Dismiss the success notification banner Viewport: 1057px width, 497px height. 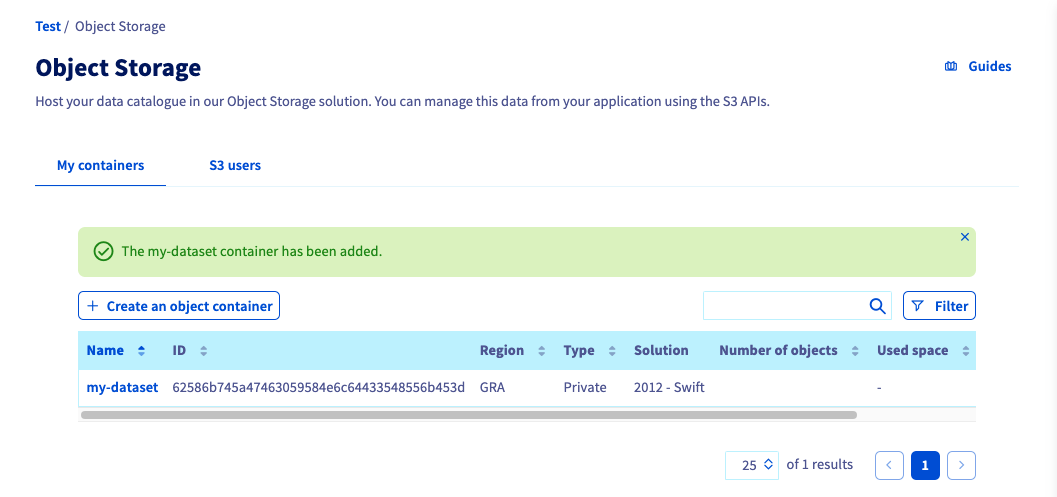(x=964, y=237)
